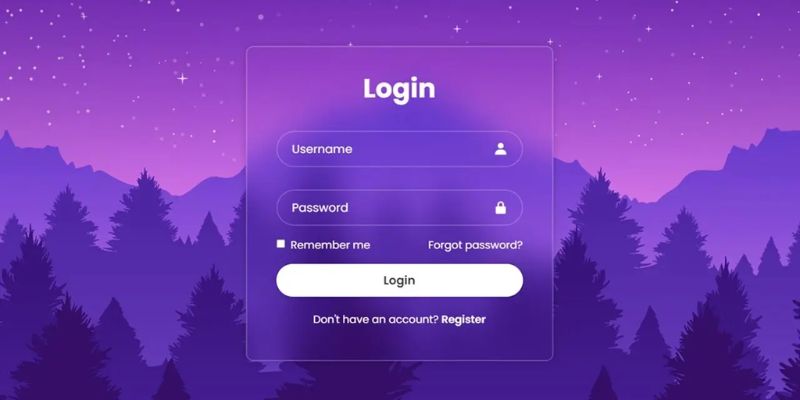
Task: Focus the Password input field
Action: click(399, 208)
